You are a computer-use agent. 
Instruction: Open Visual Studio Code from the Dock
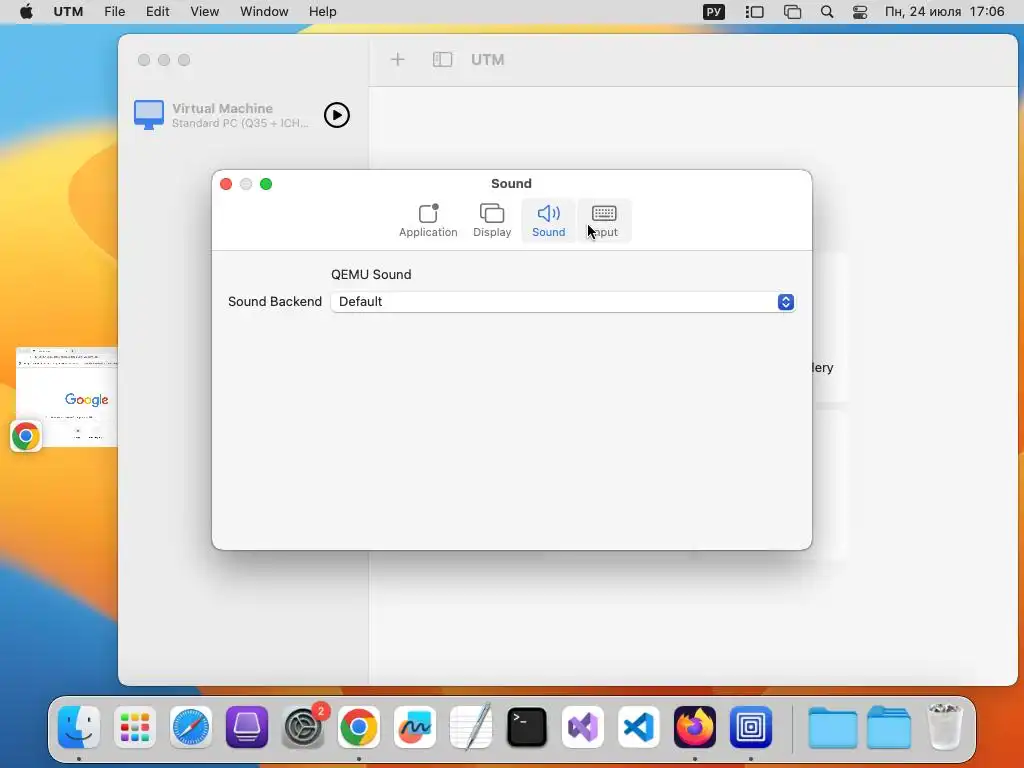click(639, 727)
